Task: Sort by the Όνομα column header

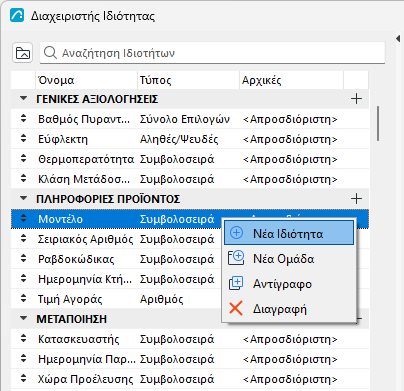Action: coord(86,80)
